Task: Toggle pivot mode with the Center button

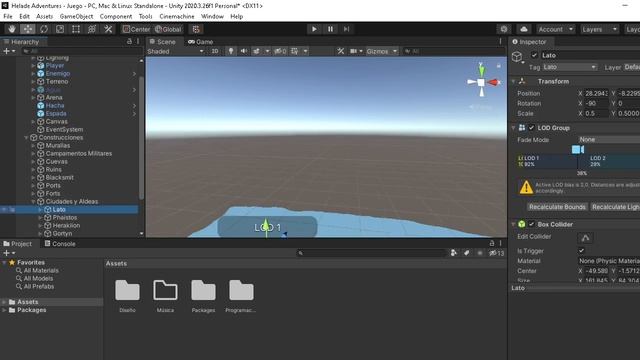Action: [x=136, y=29]
